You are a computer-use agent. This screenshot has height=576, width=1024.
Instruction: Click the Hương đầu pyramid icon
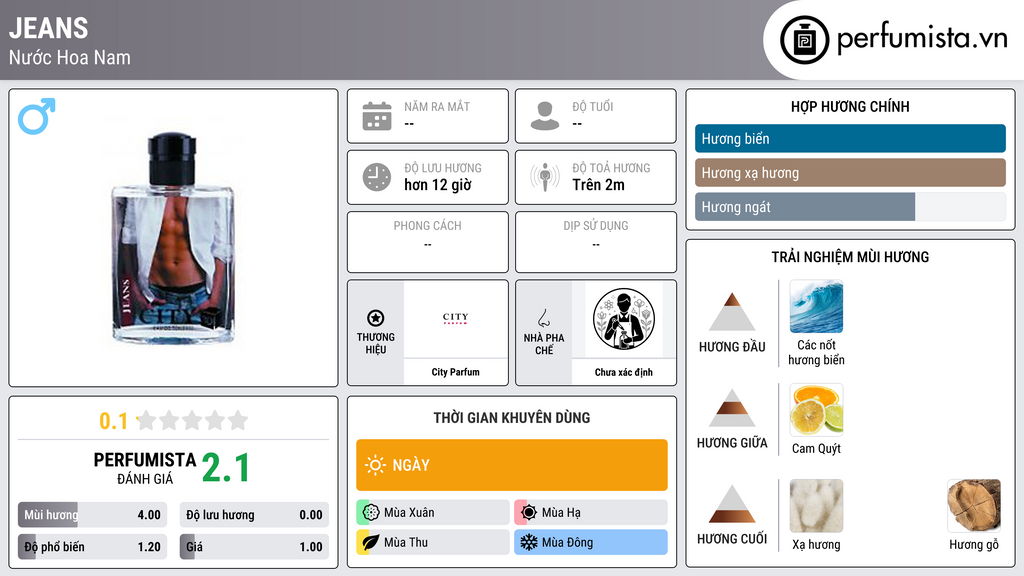click(x=732, y=312)
